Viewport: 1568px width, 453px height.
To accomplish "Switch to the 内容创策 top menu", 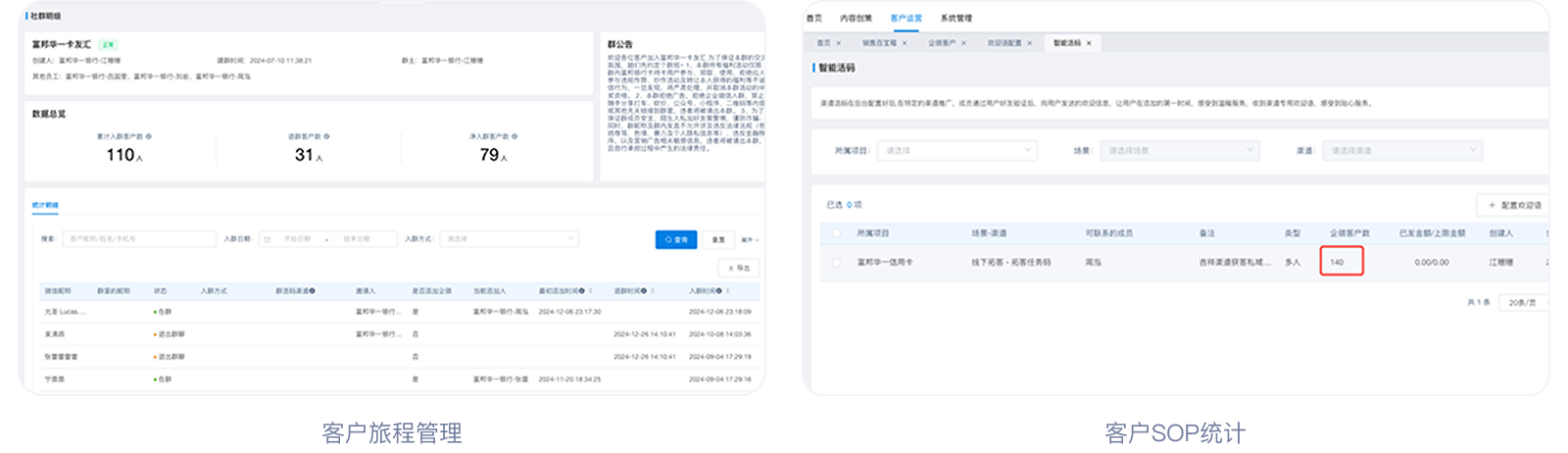I will pyautogui.click(x=856, y=19).
